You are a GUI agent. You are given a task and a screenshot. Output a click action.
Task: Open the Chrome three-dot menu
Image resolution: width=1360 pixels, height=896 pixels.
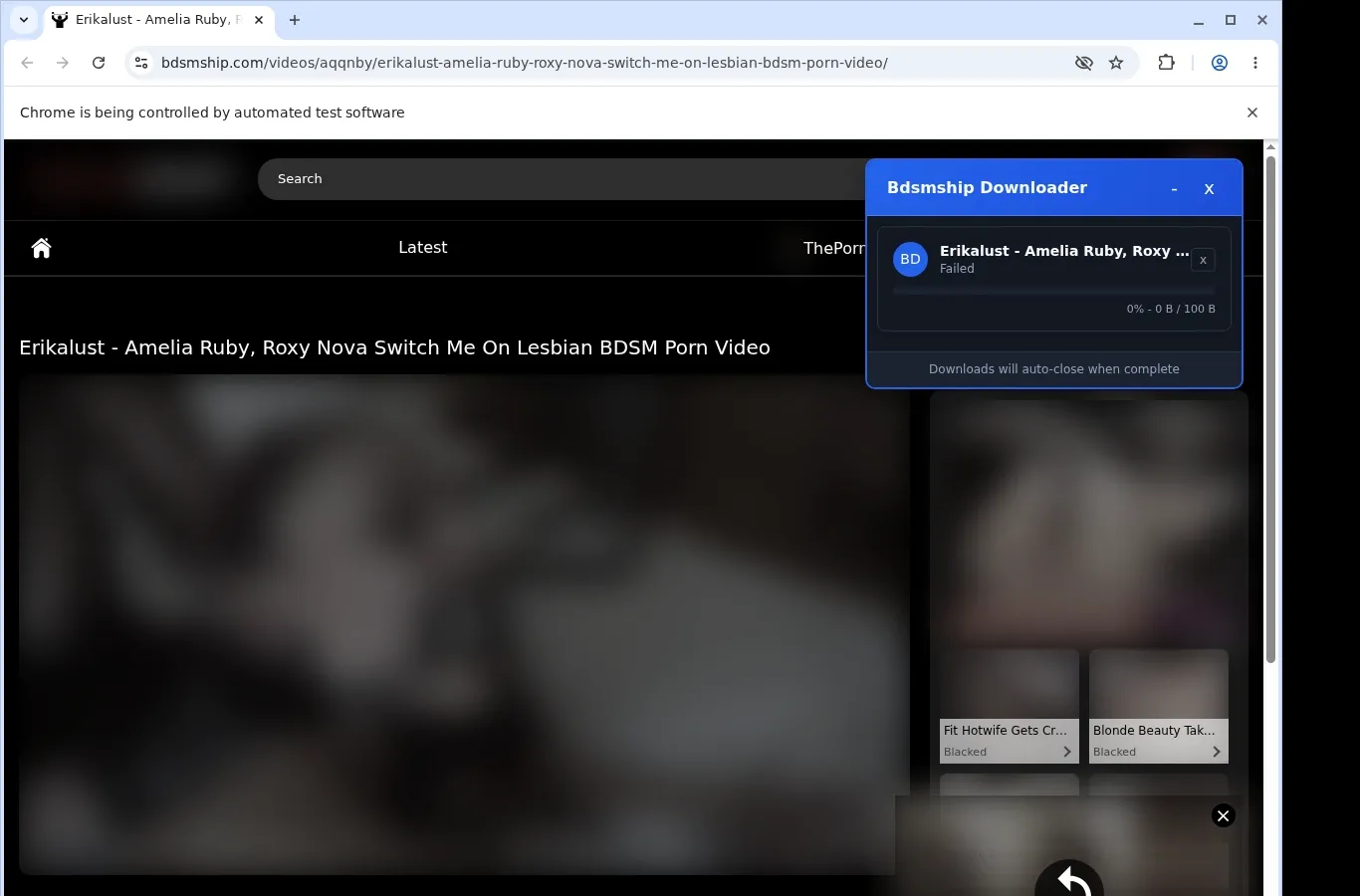(x=1255, y=63)
